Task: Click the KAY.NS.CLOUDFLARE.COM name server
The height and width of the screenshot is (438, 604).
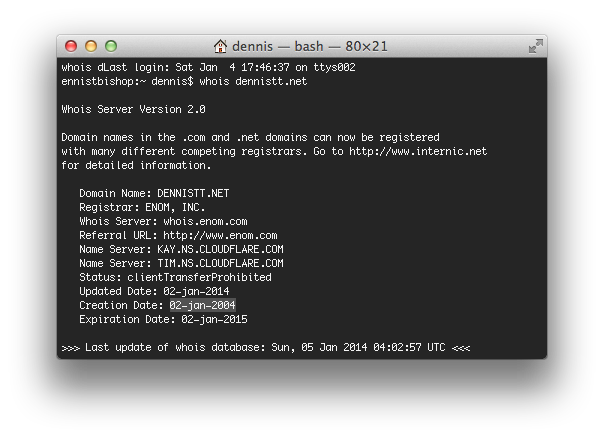Action: tap(220, 249)
